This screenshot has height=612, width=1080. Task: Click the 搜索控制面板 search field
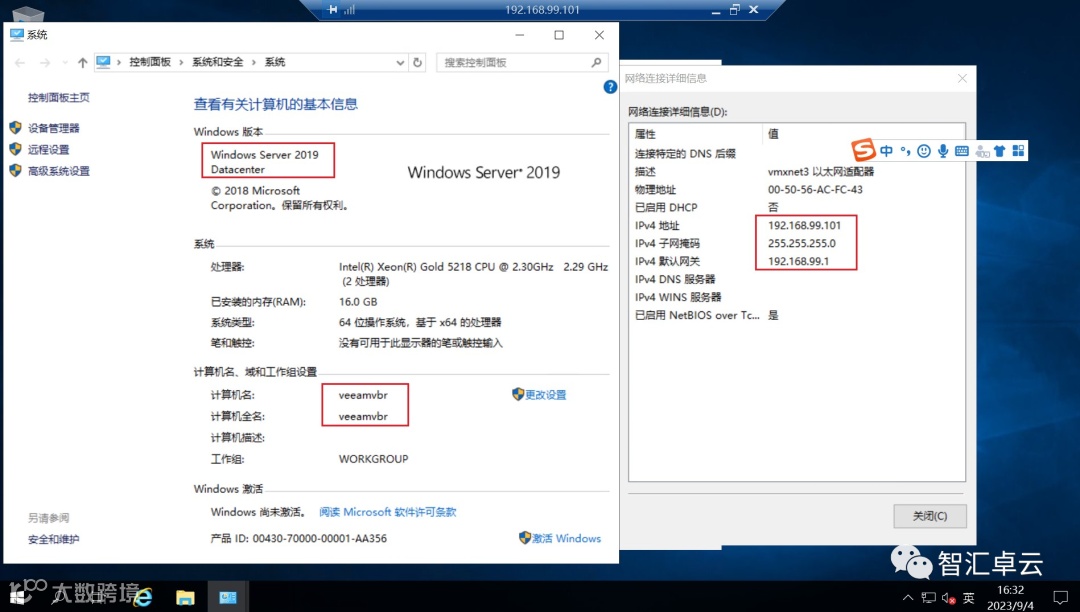(521, 63)
